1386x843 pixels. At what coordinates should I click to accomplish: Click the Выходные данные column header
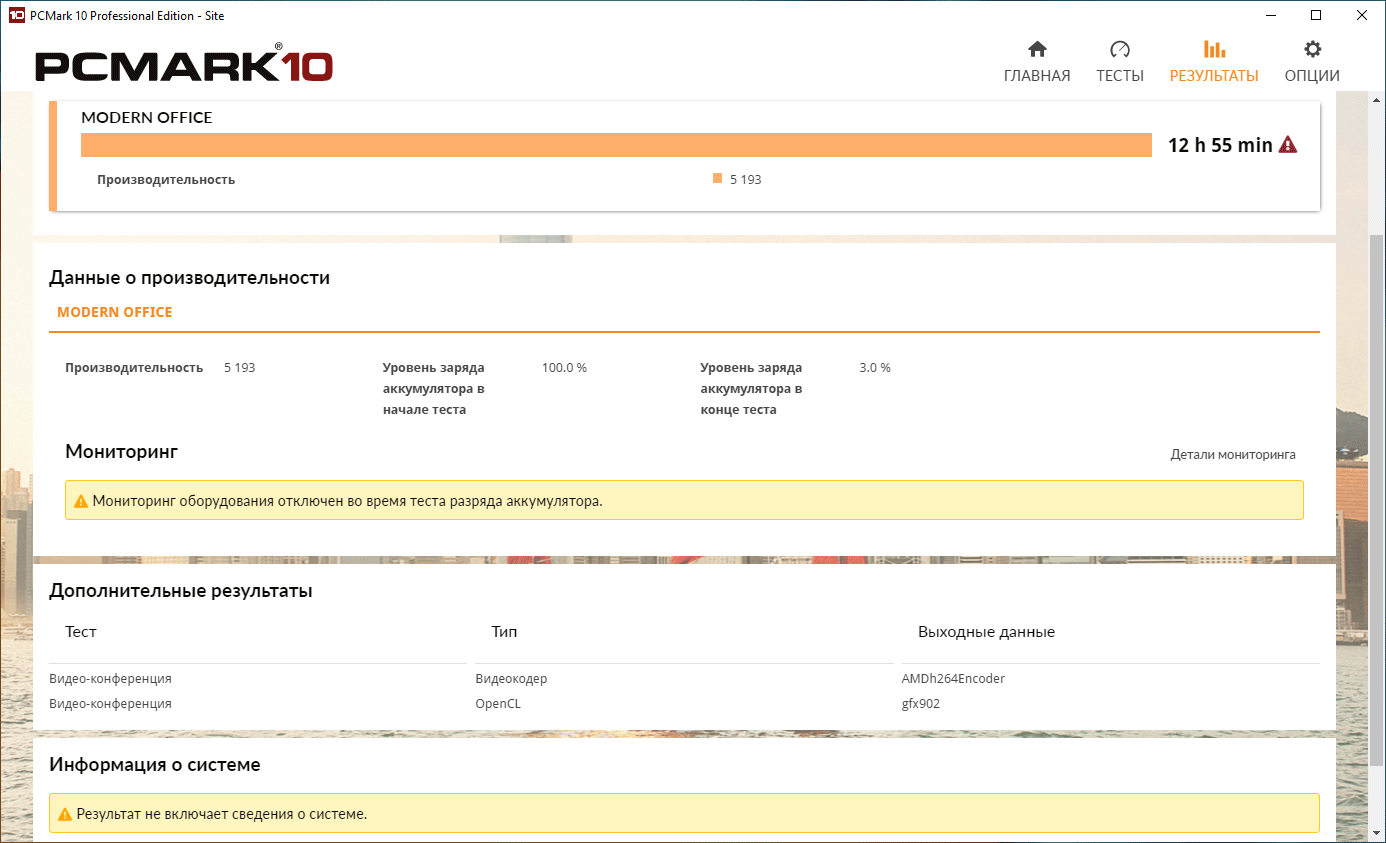coord(986,632)
